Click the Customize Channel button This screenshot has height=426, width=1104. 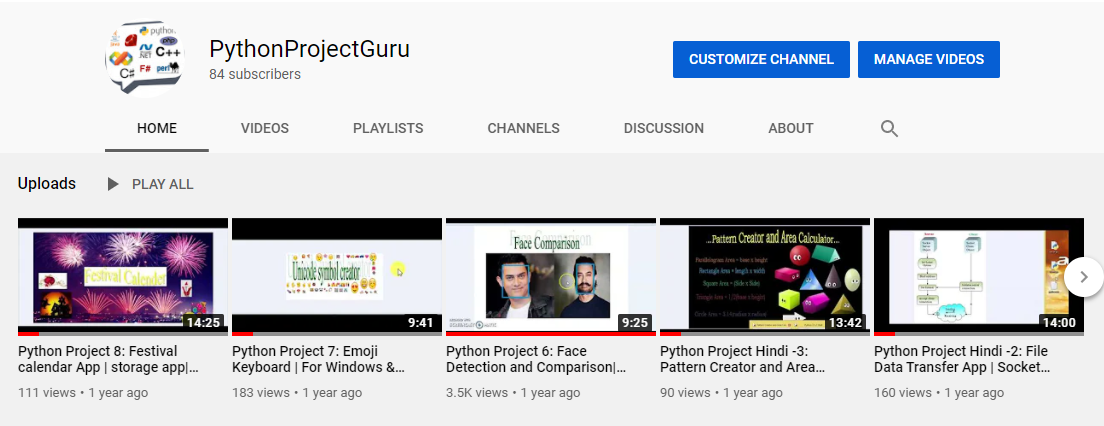(x=761, y=59)
